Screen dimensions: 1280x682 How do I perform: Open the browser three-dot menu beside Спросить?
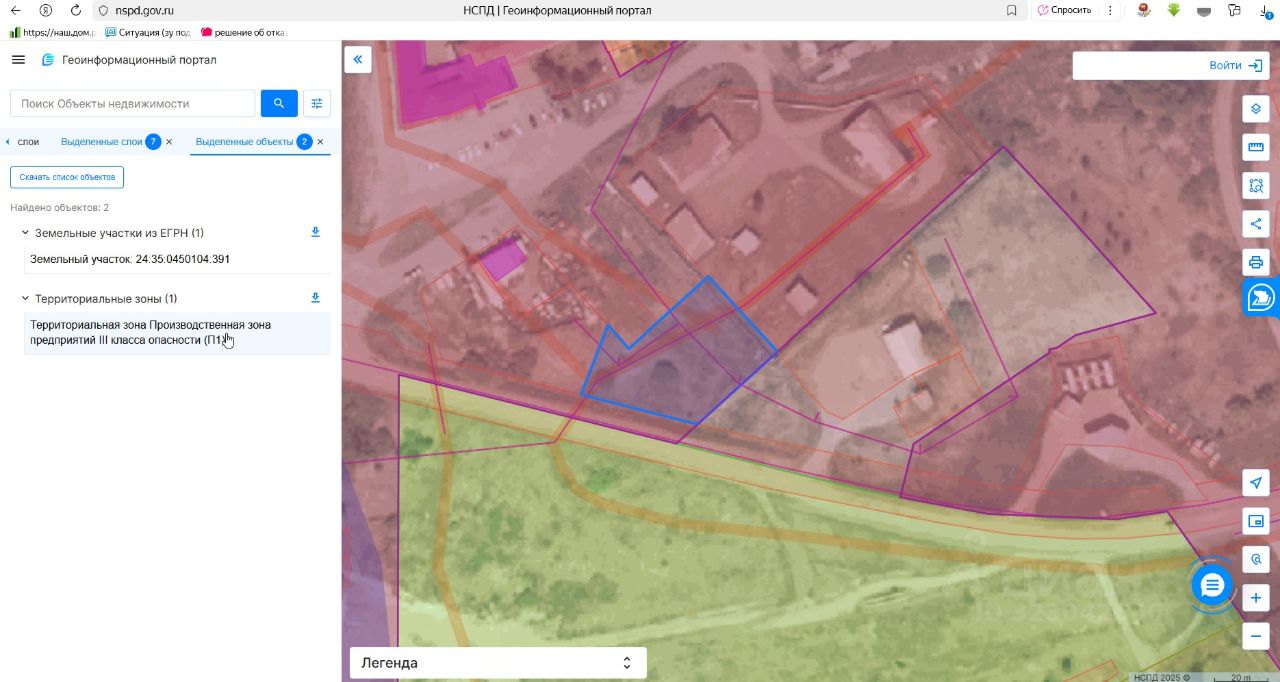(x=1109, y=10)
